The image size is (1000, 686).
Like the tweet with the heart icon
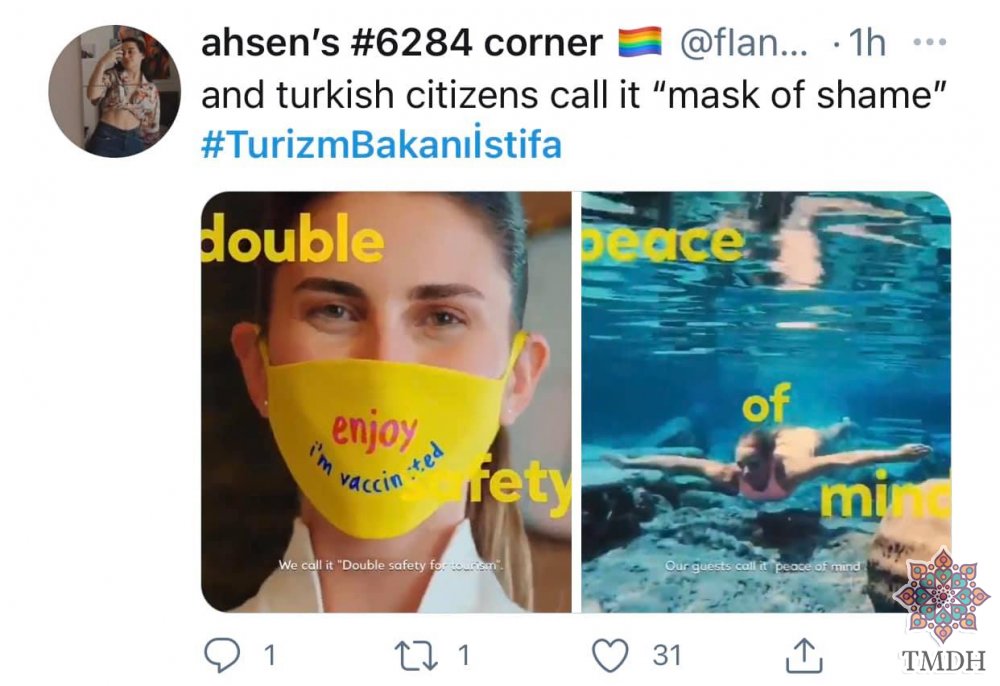point(610,655)
